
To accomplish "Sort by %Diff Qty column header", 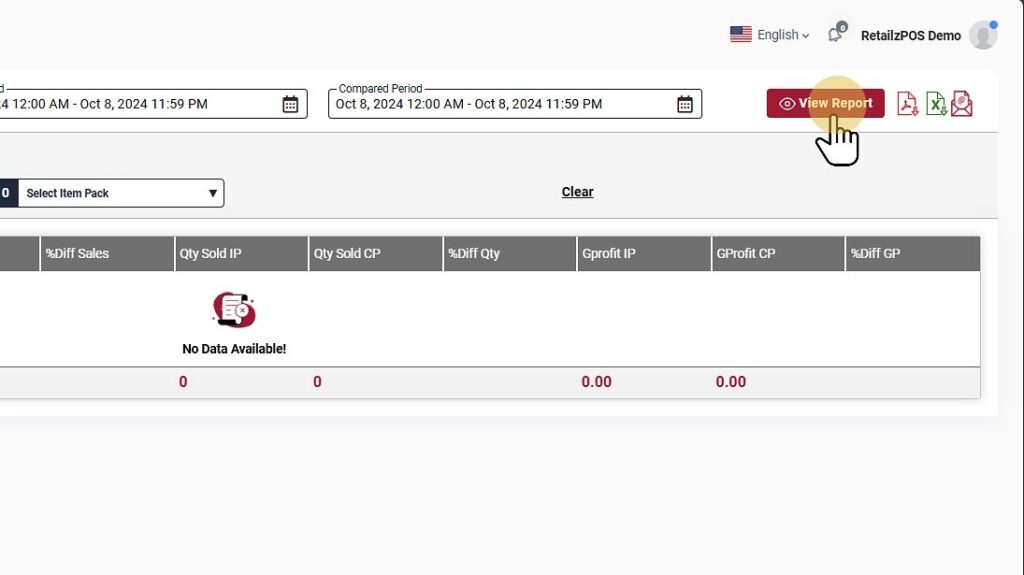I will coord(509,254).
